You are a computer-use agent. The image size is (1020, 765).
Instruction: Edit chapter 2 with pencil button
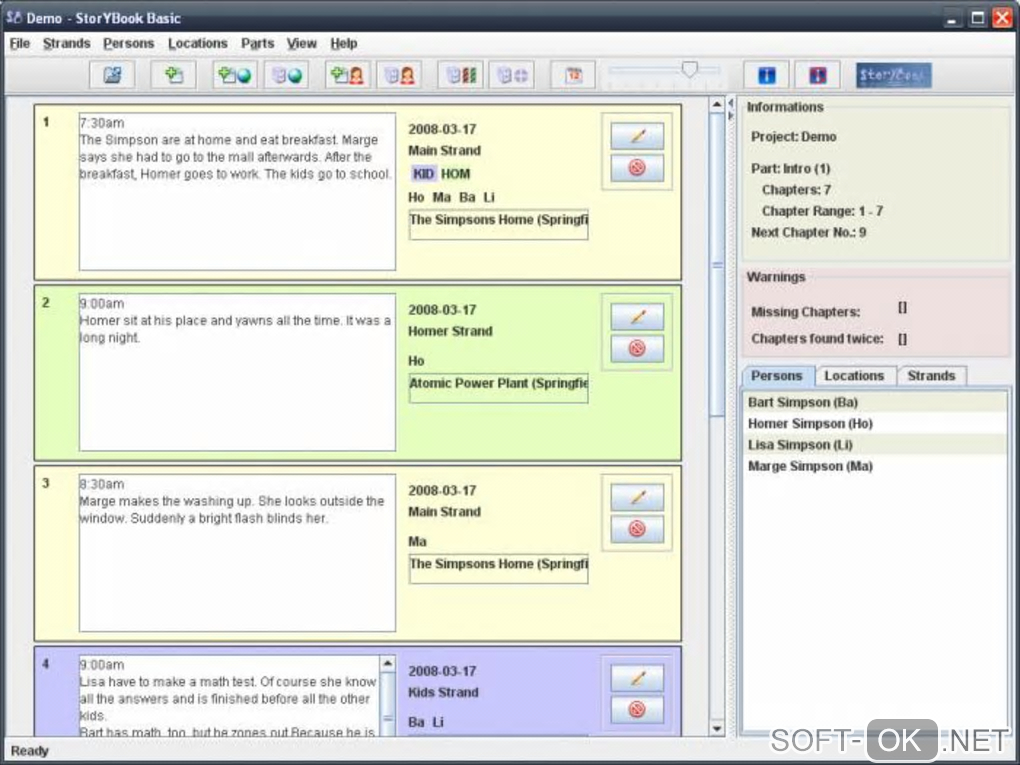tap(638, 317)
